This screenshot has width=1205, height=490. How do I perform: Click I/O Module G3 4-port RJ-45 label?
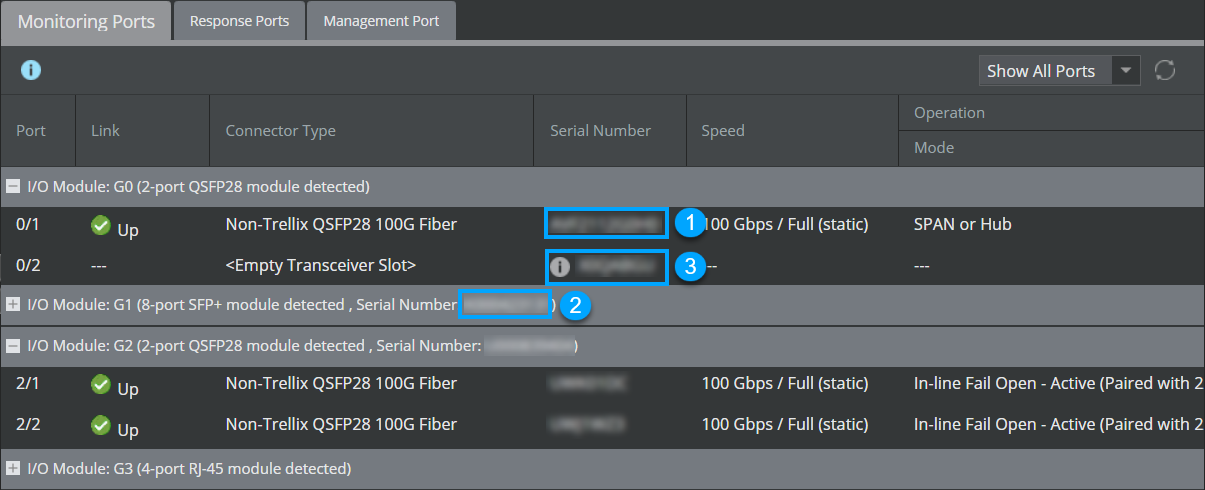coord(189,468)
